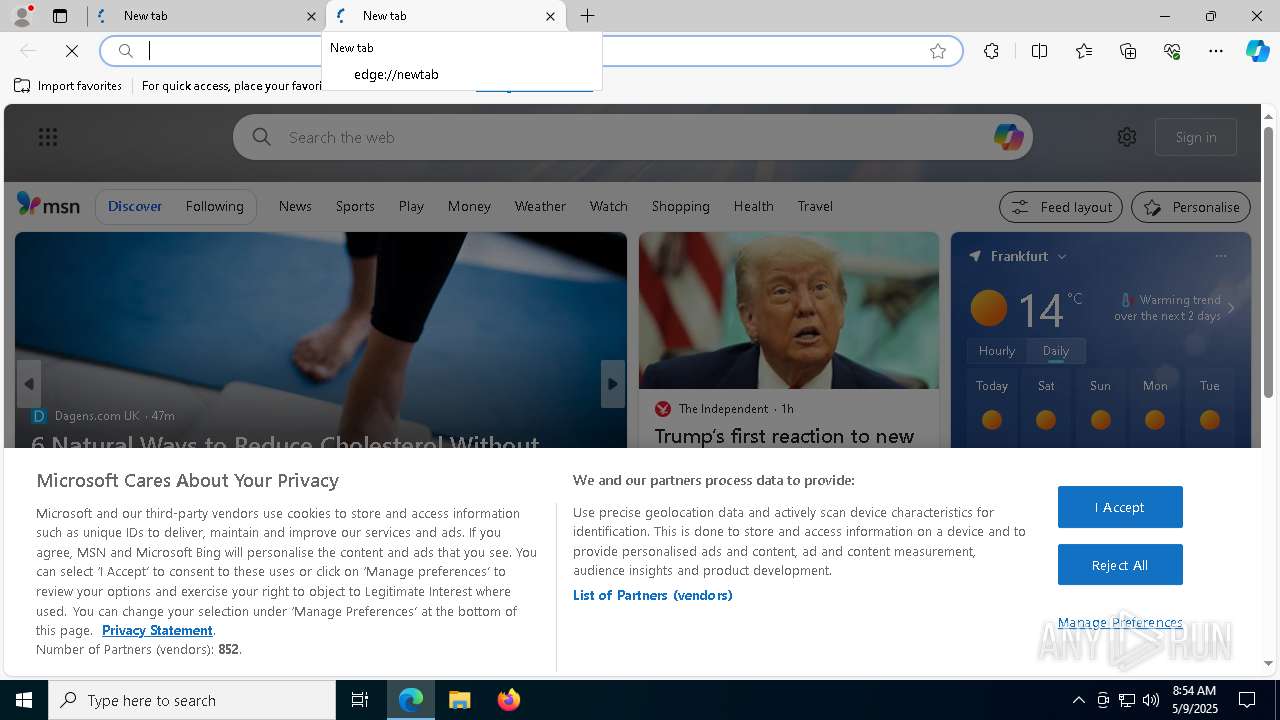Open the News category
Viewport: 1280px width, 720px height.
point(295,206)
